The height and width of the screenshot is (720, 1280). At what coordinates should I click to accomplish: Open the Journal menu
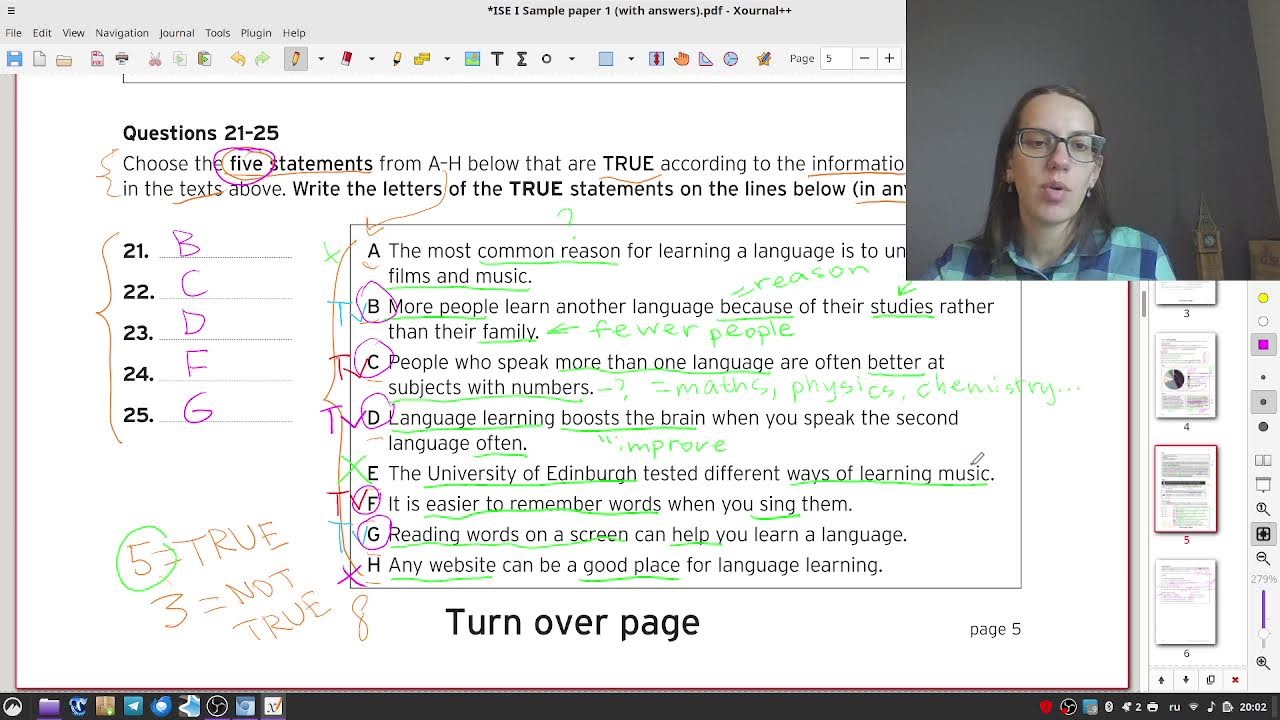pos(177,33)
